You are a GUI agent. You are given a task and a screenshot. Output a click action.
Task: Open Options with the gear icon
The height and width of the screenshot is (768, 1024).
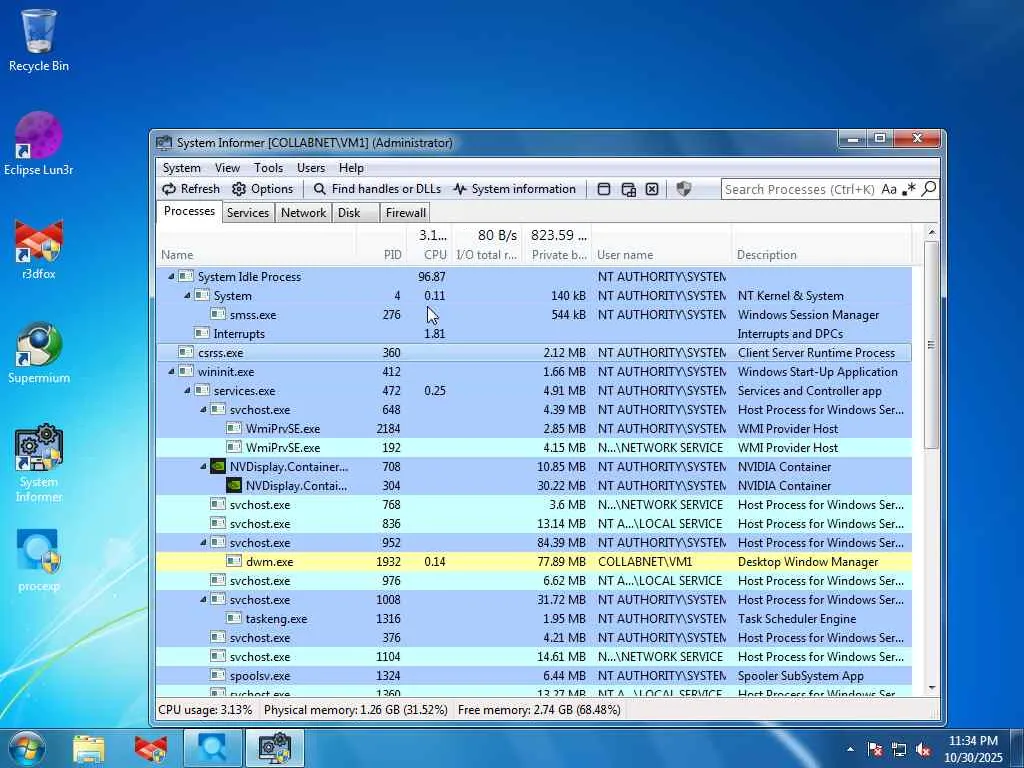point(263,189)
